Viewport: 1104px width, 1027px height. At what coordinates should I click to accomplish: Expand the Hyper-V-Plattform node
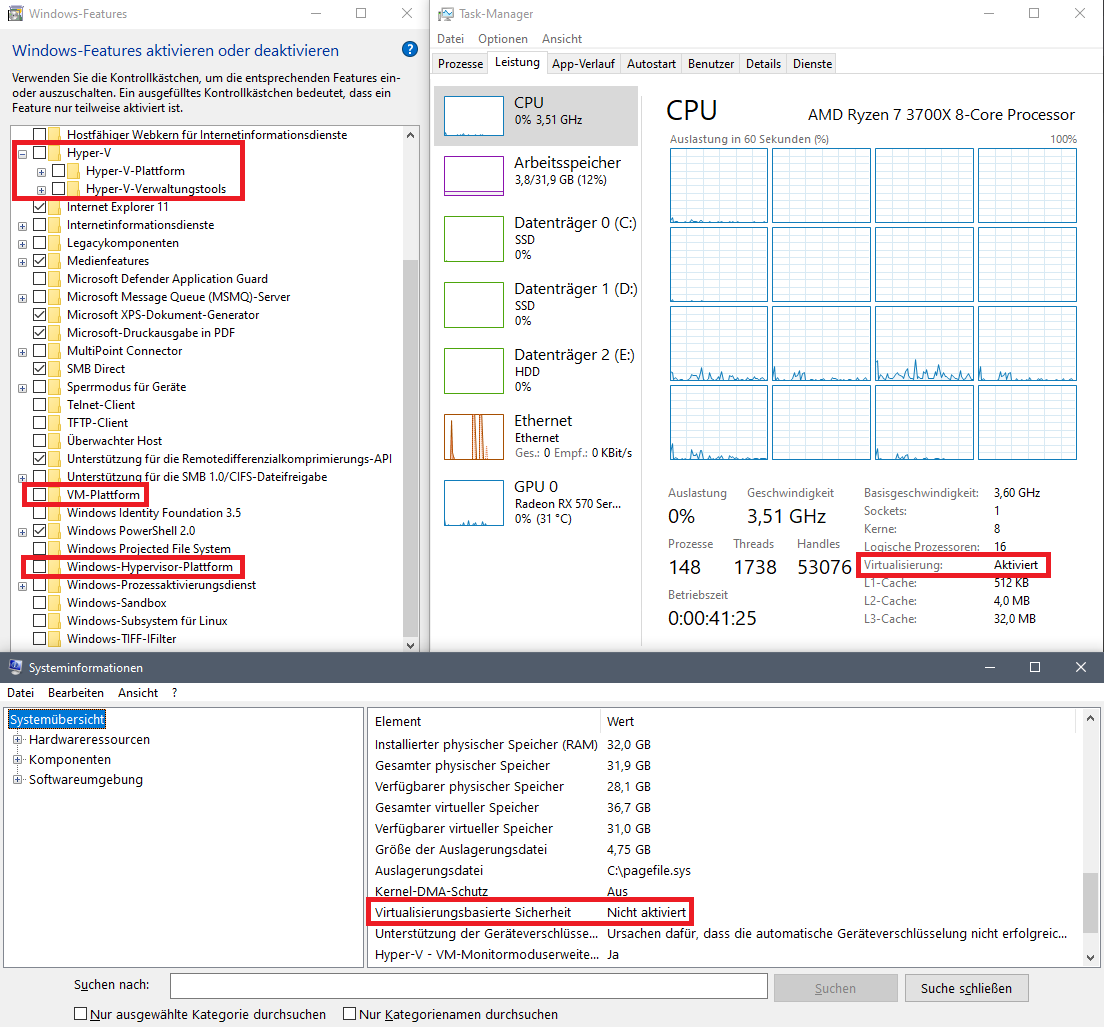[x=42, y=172]
